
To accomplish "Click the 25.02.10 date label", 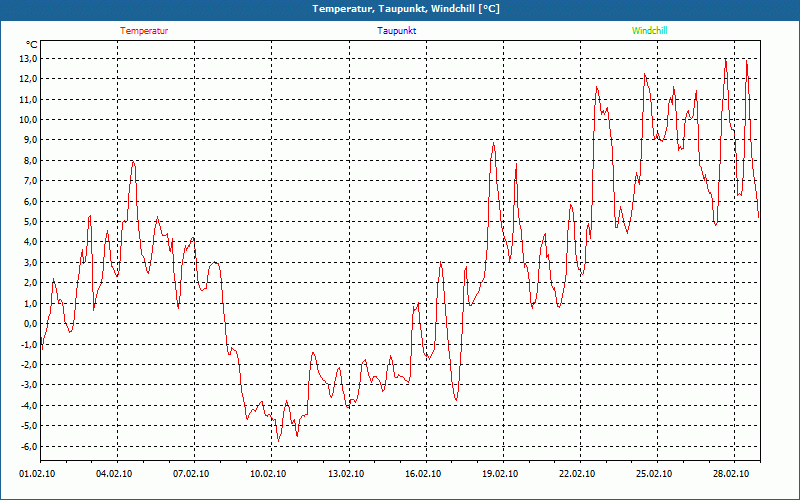I will [654, 474].
